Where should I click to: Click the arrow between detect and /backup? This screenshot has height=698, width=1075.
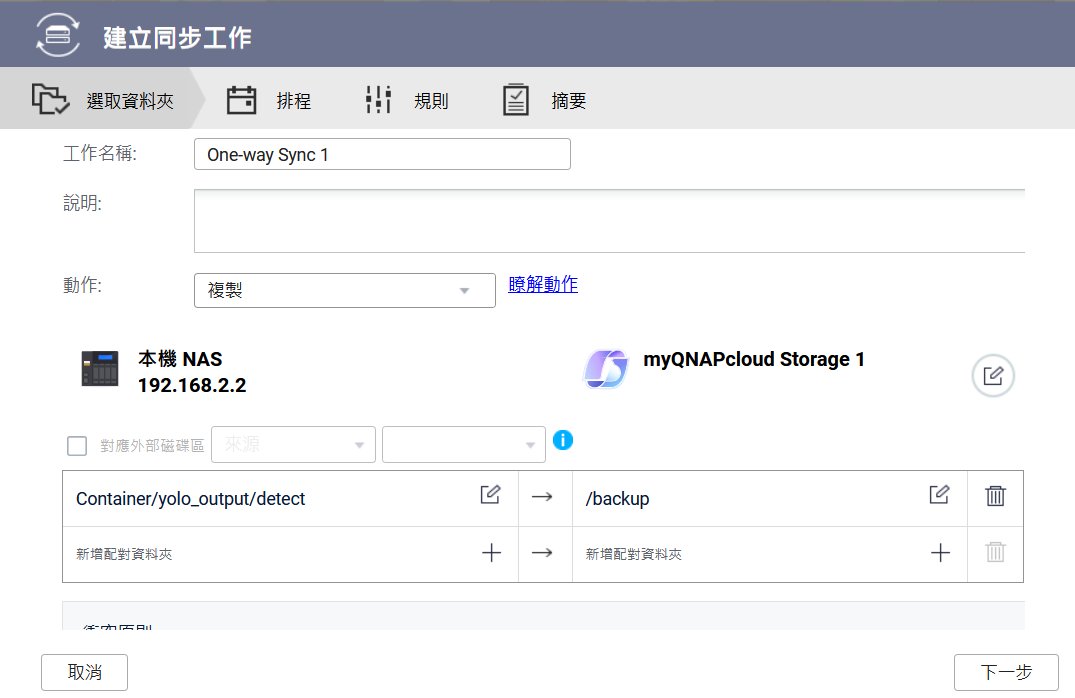point(542,496)
